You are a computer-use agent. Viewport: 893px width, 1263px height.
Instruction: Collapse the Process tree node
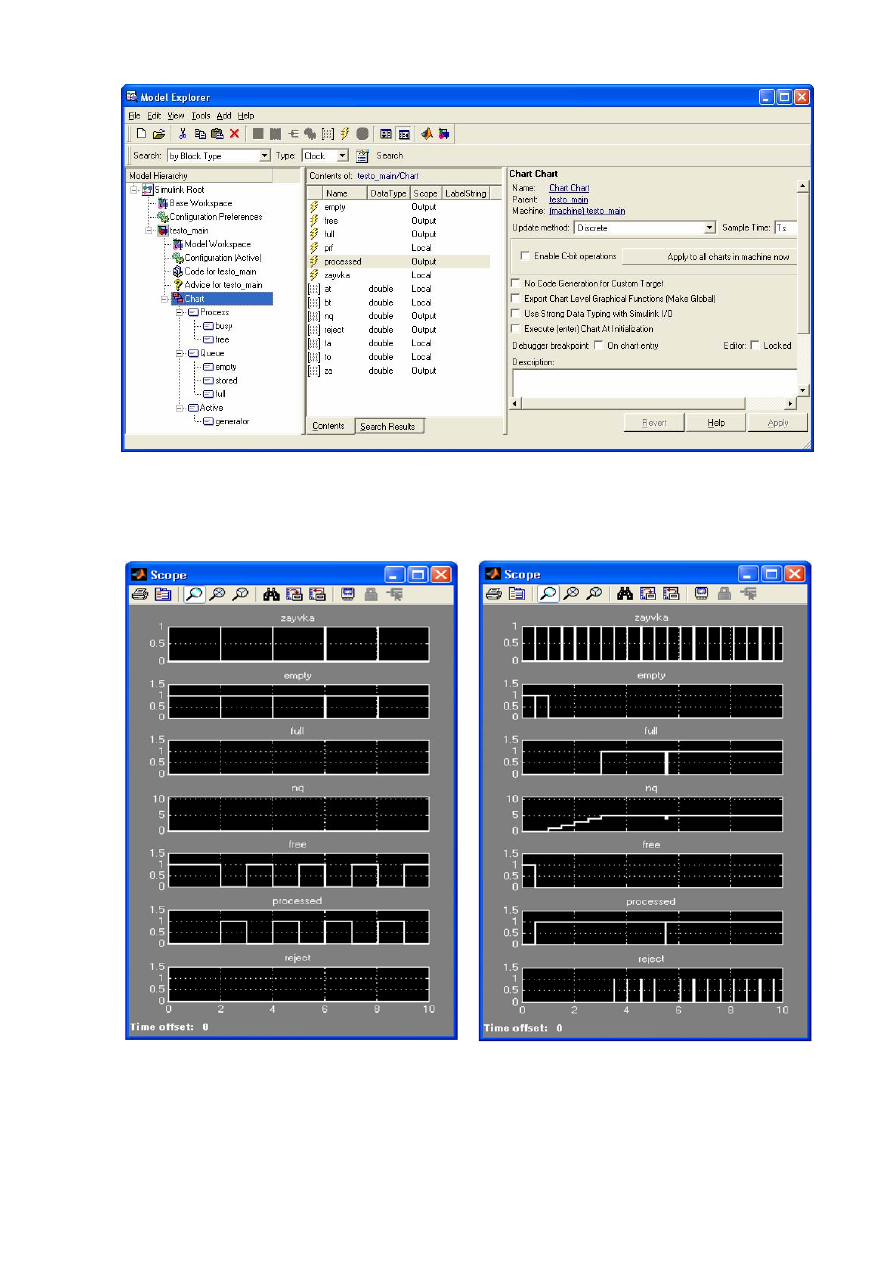[180, 312]
